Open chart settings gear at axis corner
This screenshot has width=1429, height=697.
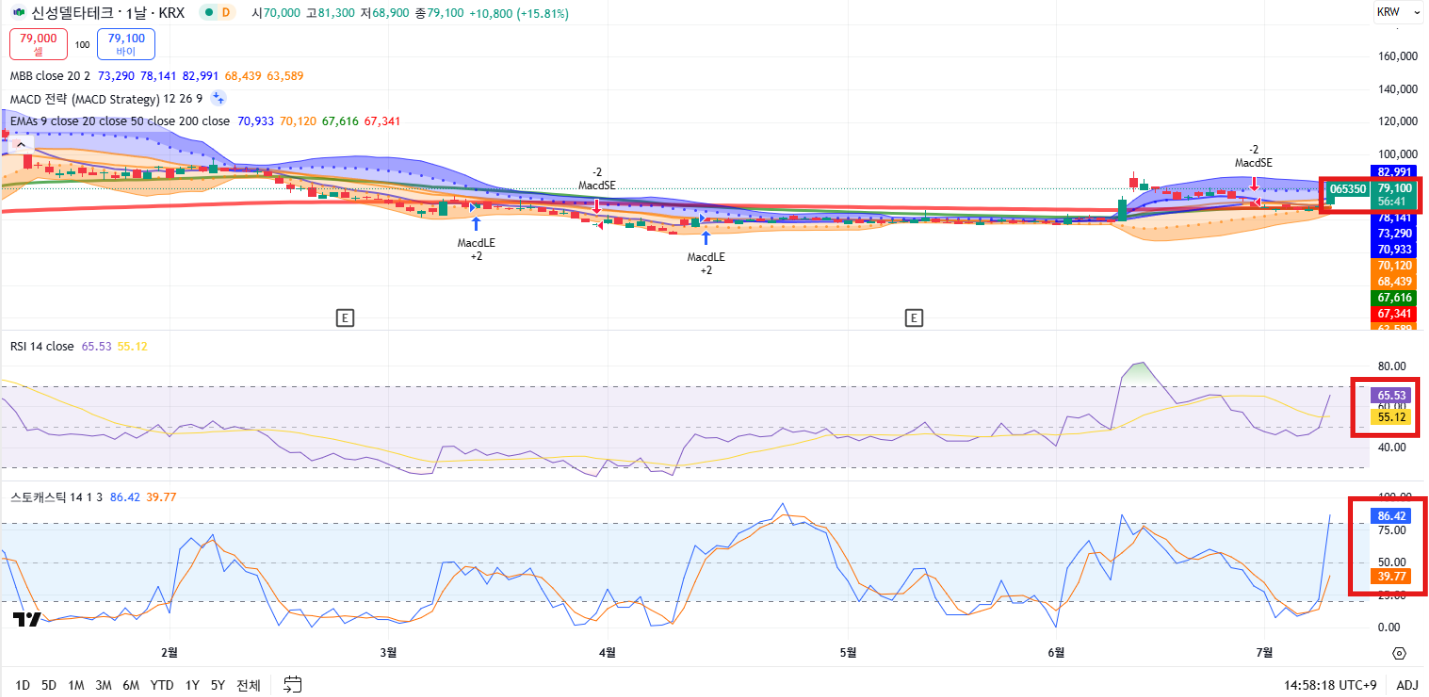(1399, 653)
